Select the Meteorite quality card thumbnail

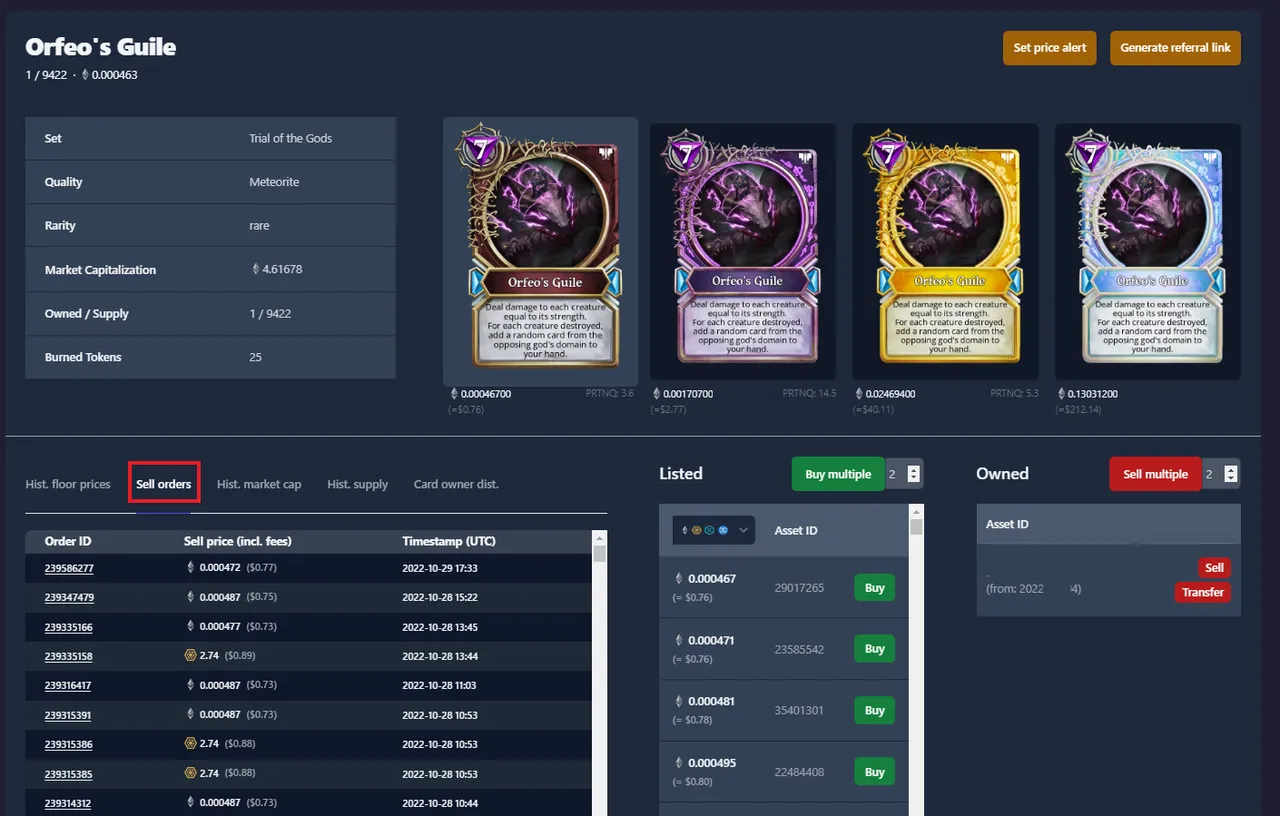tap(540, 252)
